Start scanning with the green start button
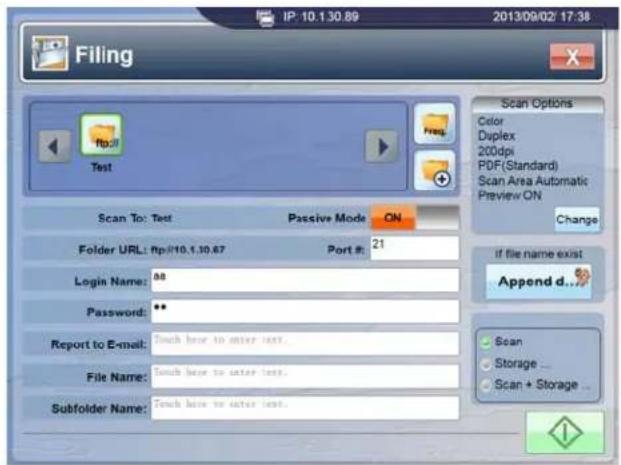The width and height of the screenshot is (621, 465). click(565, 433)
